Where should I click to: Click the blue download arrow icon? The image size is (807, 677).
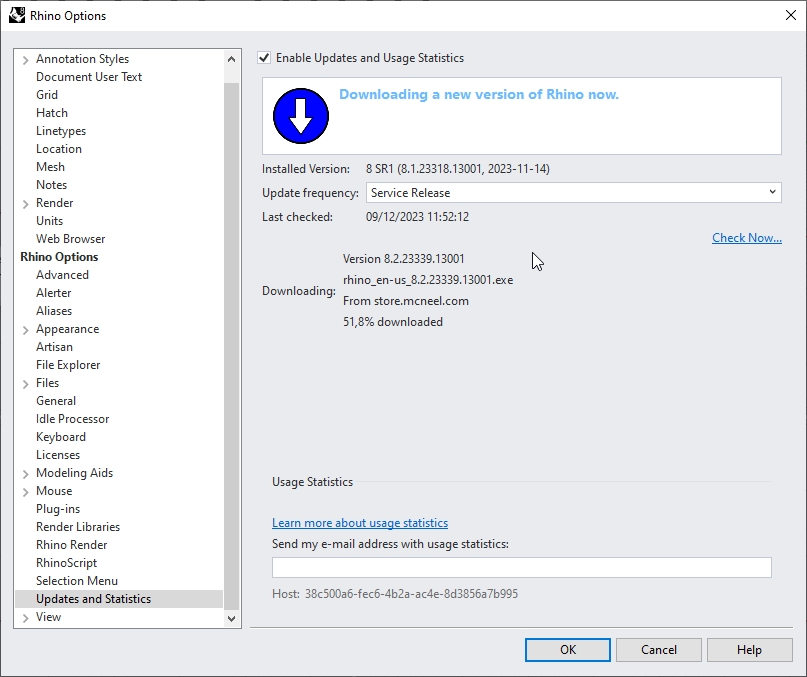(x=301, y=117)
